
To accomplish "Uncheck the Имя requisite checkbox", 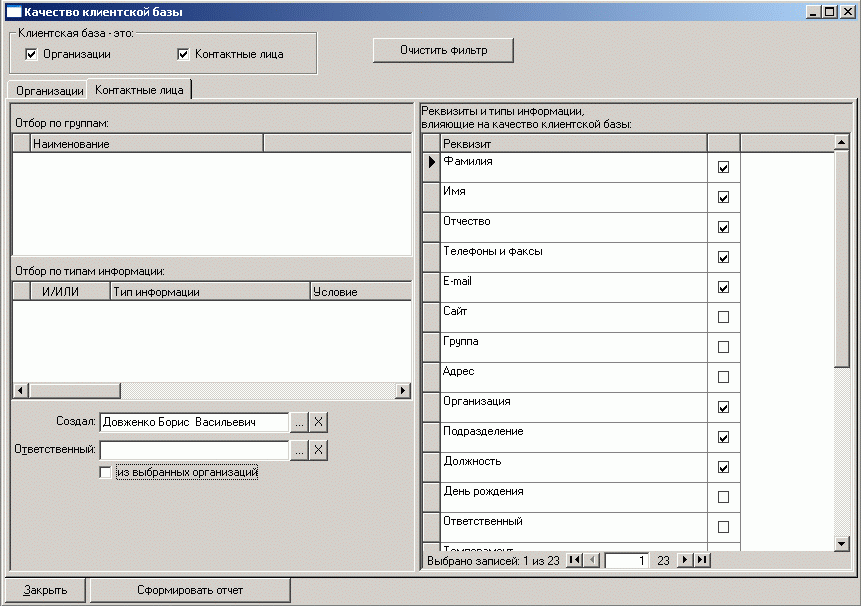I will tap(723, 197).
